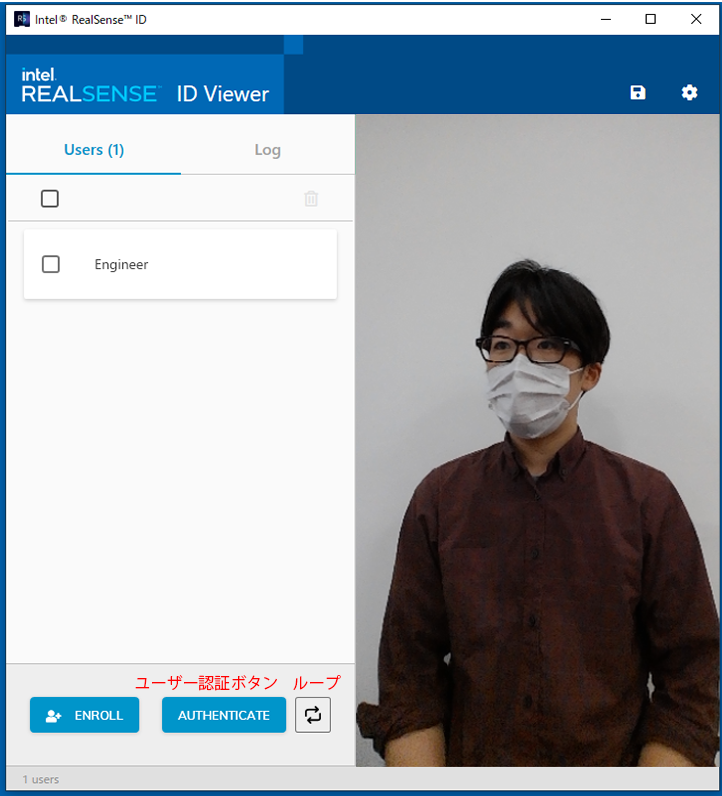Maximize the RealSense ID window
The width and height of the screenshot is (722, 796).
tap(650, 19)
